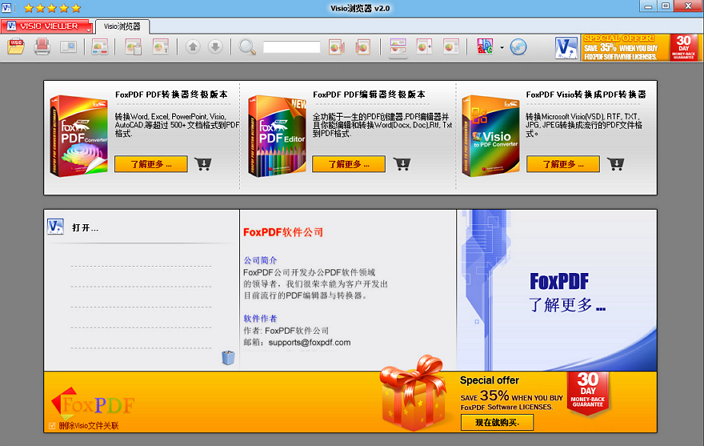Image resolution: width=704 pixels, height=446 pixels.
Task: Click the FoxPDF PDF Editor box image
Action: (x=277, y=136)
